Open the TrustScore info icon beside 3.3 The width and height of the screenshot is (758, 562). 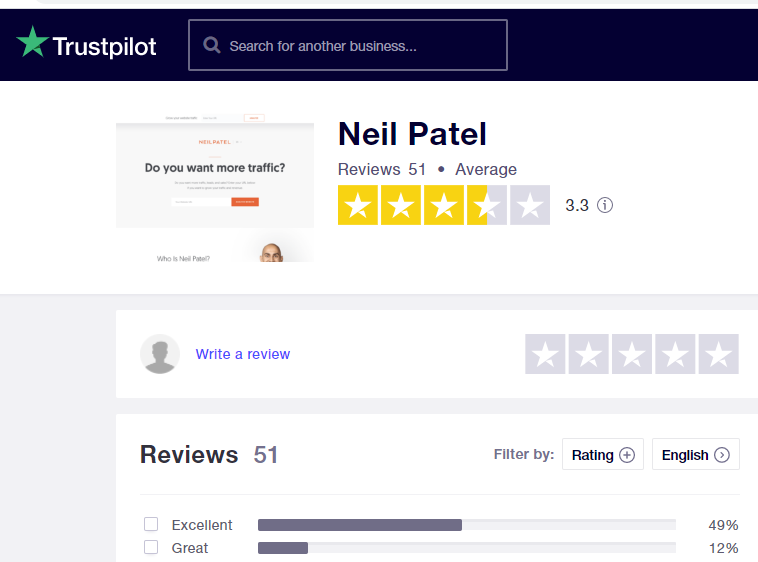pos(605,205)
